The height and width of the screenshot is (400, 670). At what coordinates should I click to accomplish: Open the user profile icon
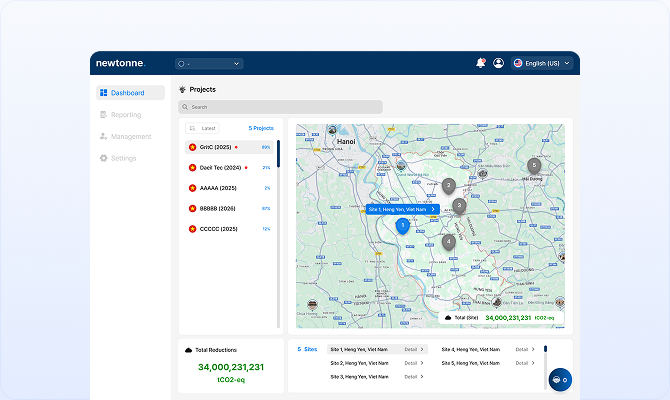click(x=498, y=63)
